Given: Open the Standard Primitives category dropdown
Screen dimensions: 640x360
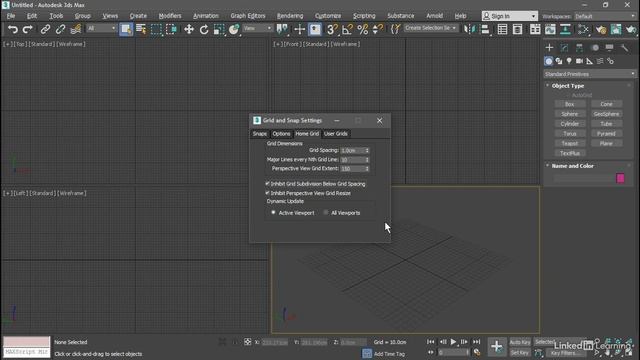Looking at the screenshot, I should [589, 74].
